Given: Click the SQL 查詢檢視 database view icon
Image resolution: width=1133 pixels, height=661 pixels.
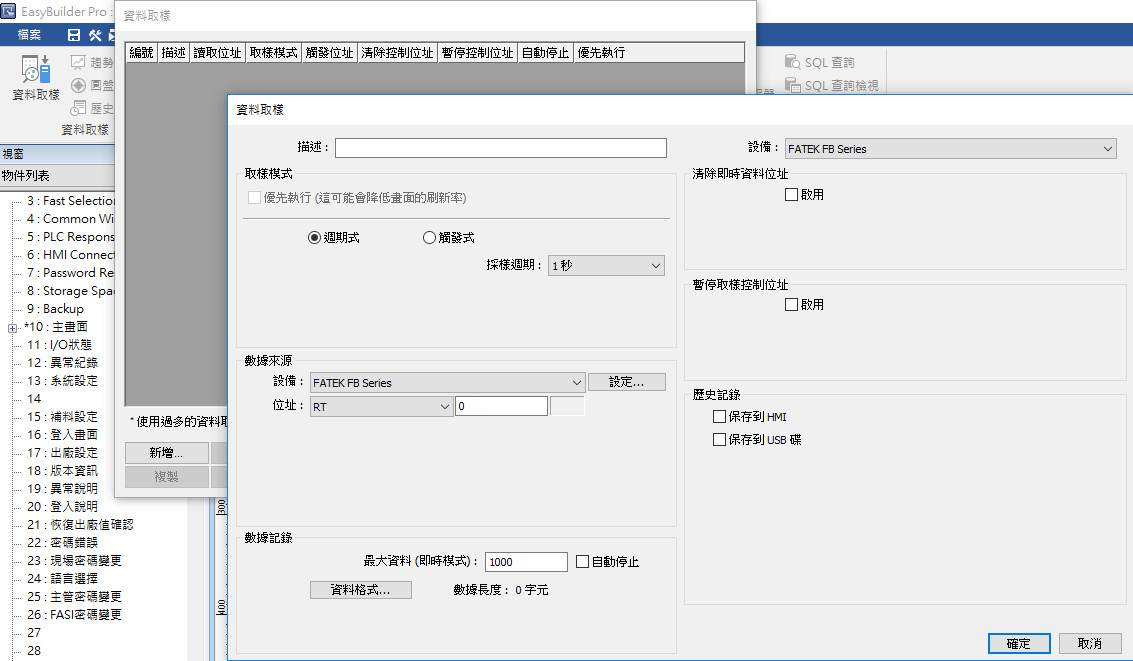Looking at the screenshot, I should point(792,86).
